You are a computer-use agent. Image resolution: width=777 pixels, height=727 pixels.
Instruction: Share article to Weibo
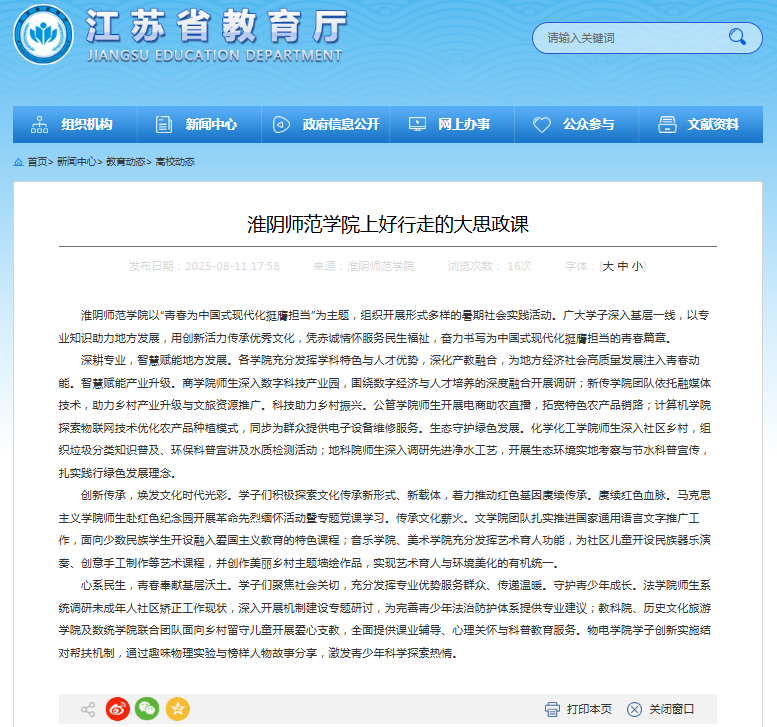[x=118, y=709]
